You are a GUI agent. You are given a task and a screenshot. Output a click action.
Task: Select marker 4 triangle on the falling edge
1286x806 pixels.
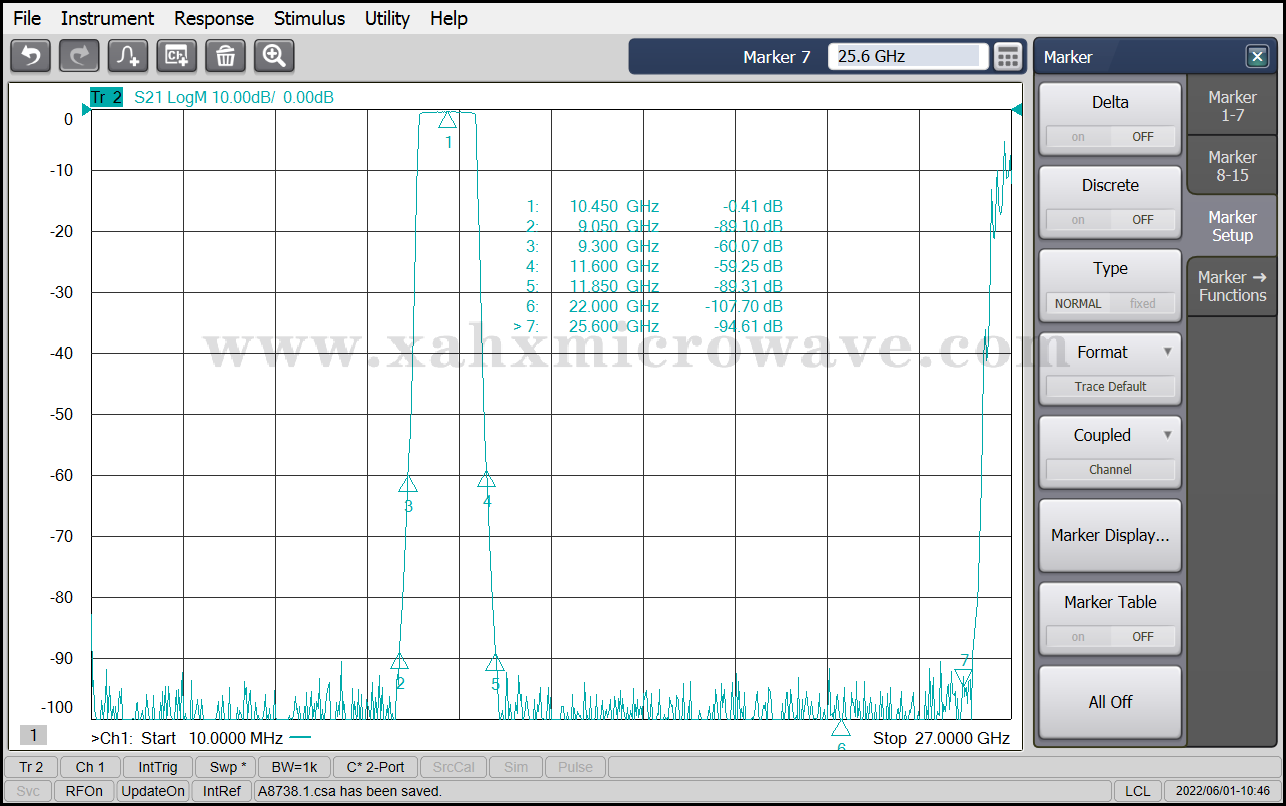[x=486, y=479]
